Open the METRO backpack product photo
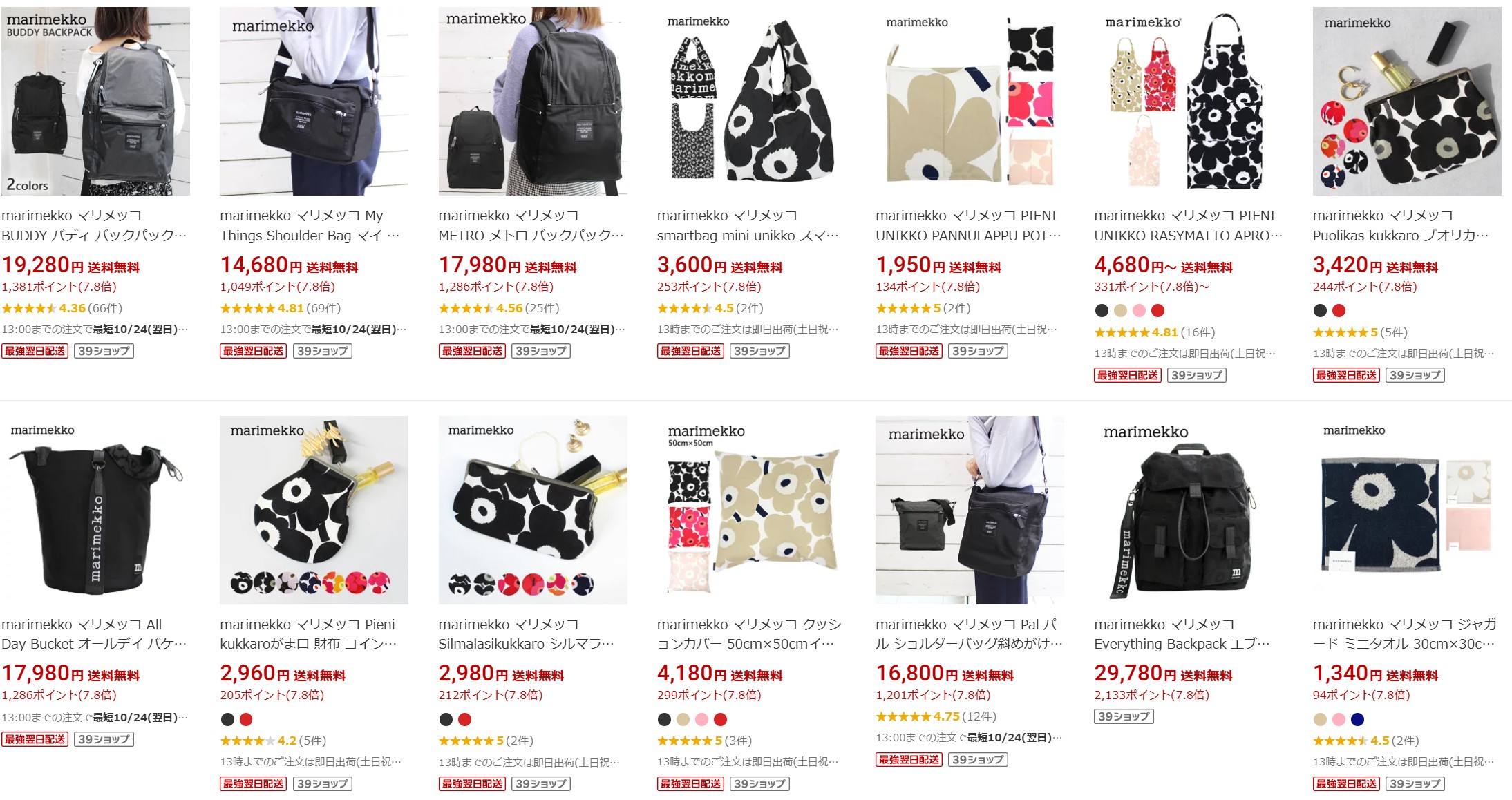This screenshot has width=1512, height=800. click(x=533, y=101)
